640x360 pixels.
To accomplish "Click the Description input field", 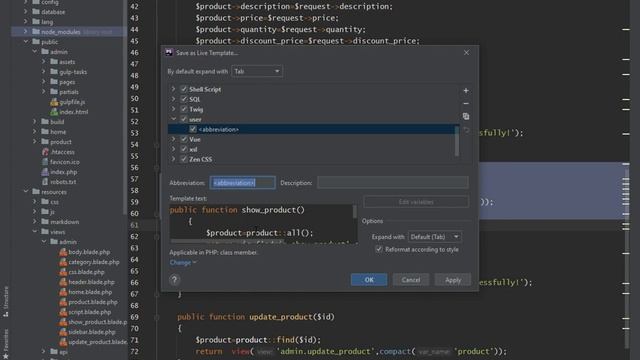I will pos(393,182).
